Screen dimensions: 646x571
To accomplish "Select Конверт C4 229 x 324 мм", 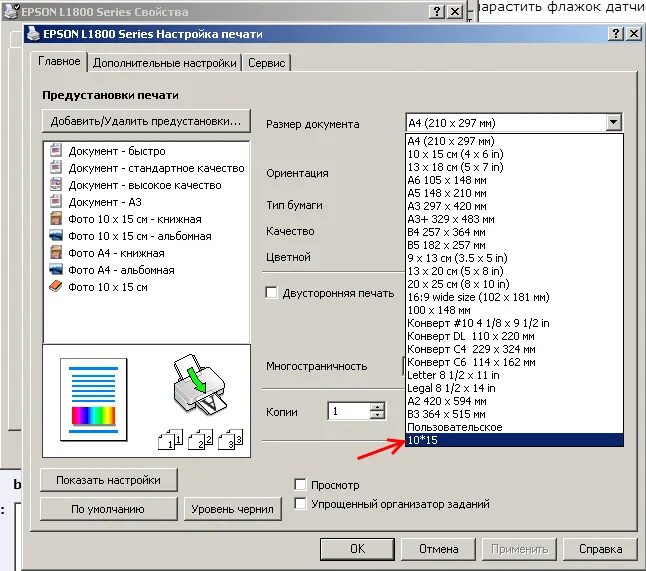I will [x=514, y=349].
